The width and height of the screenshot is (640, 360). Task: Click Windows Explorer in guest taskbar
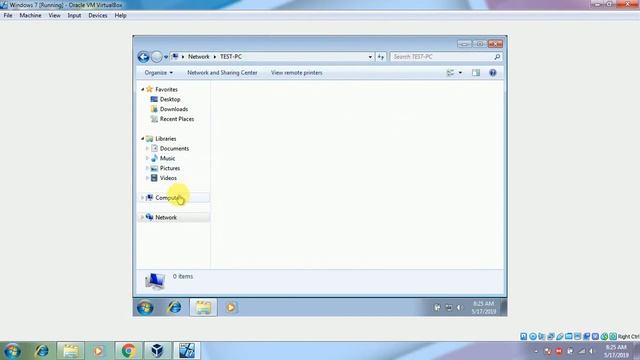[203, 307]
